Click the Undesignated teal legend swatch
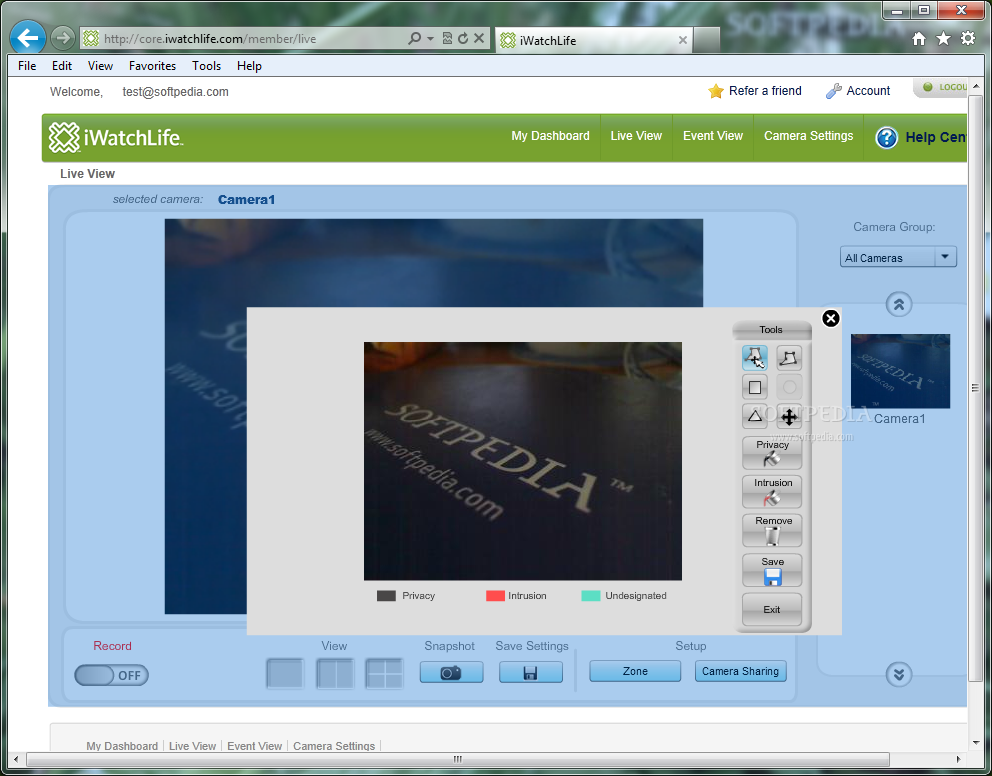This screenshot has height=776, width=992. click(x=590, y=596)
